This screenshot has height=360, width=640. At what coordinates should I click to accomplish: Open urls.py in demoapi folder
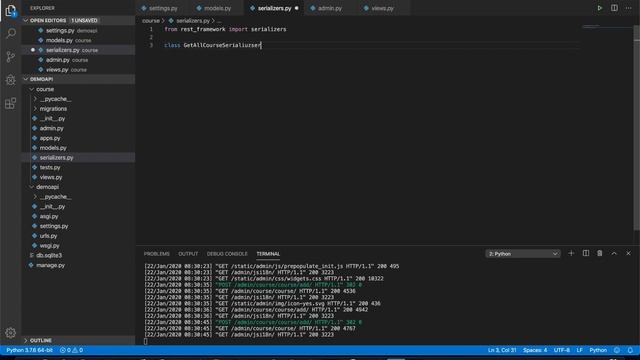tap(78, 236)
